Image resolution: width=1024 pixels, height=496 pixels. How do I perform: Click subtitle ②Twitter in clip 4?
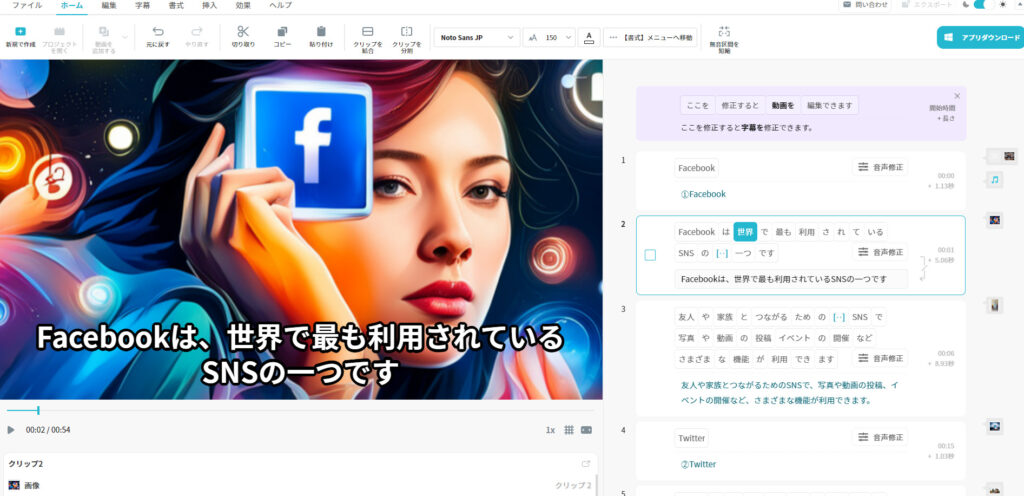point(698,464)
